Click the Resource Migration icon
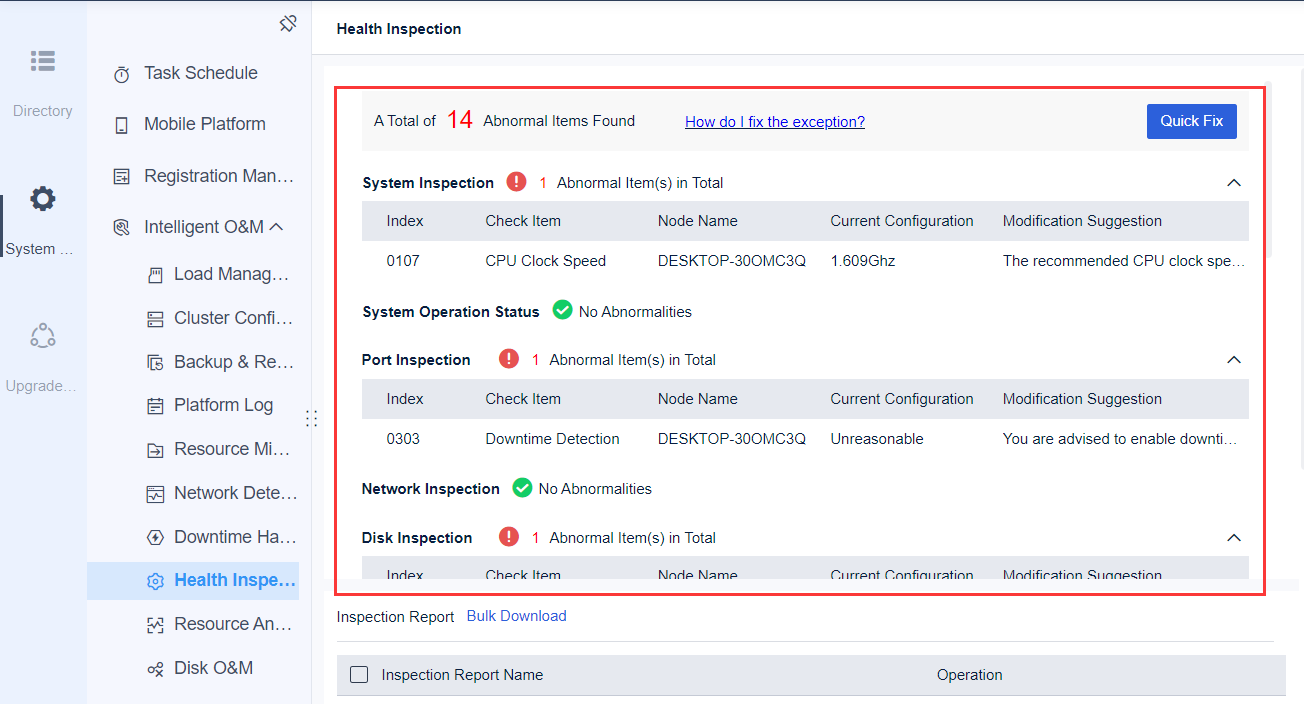 154,449
